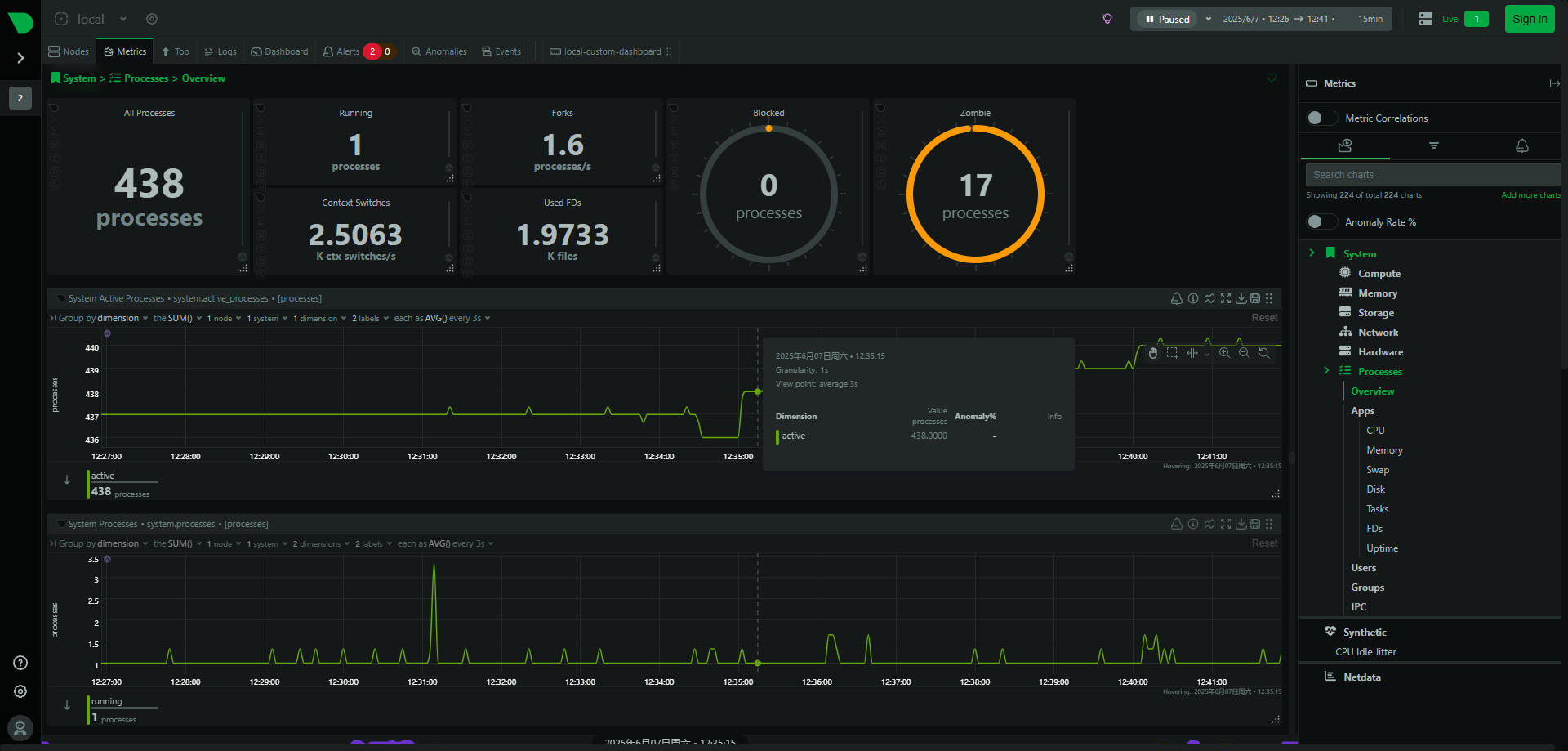The image size is (1568, 751).
Task: Click the zoom in magnifier on chart
Action: pyautogui.click(x=1224, y=353)
